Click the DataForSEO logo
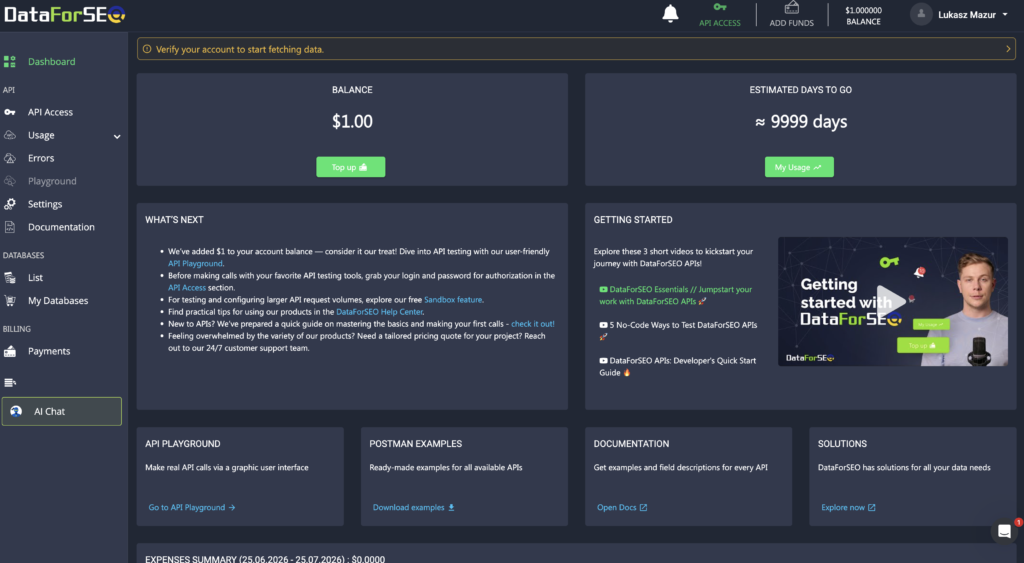 point(64,14)
